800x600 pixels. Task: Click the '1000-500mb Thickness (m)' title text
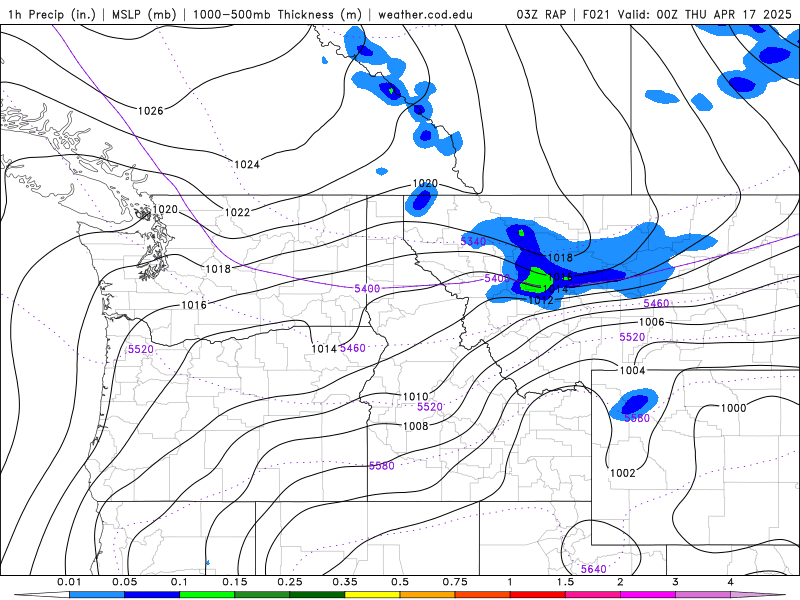[x=277, y=14]
